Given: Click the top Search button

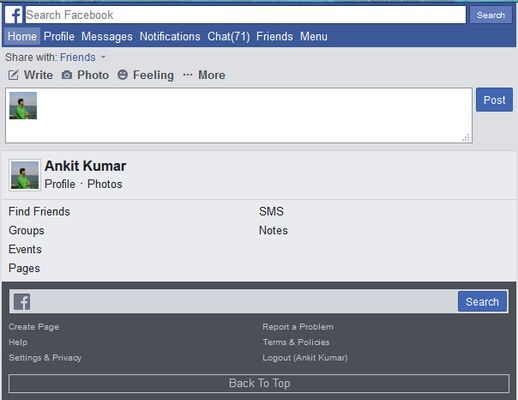Looking at the screenshot, I should pos(491,15).
